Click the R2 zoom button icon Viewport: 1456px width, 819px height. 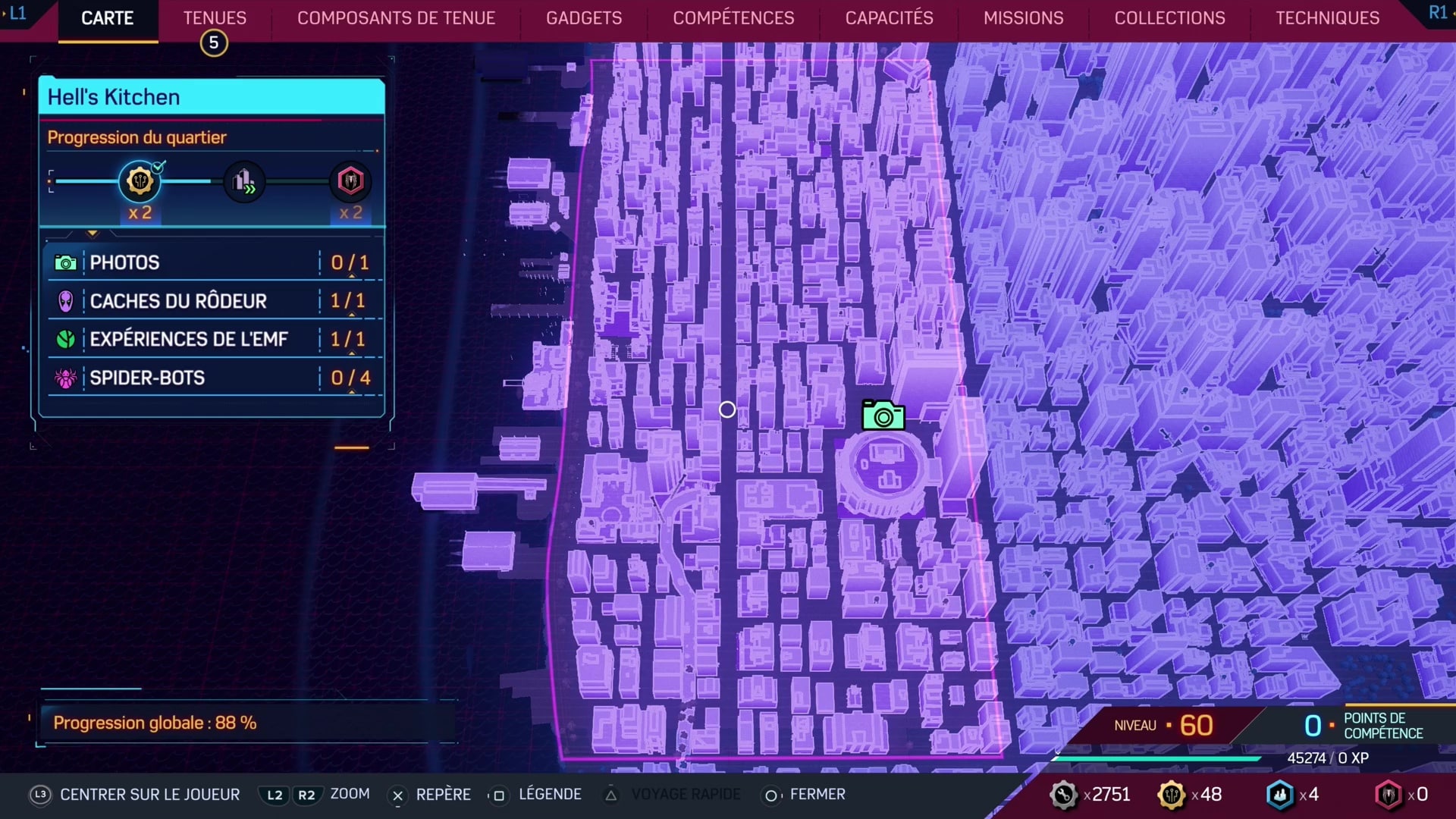(306, 795)
